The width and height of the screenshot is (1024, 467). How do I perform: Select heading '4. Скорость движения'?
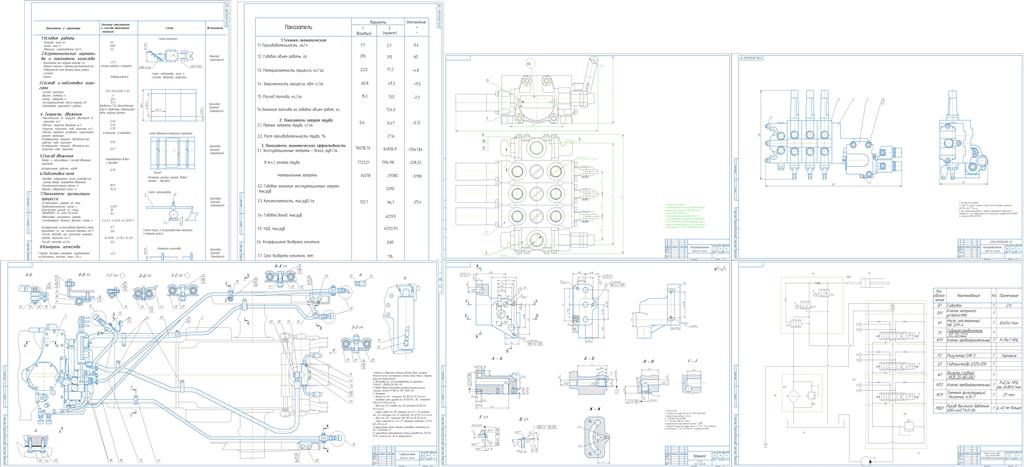tap(60, 114)
